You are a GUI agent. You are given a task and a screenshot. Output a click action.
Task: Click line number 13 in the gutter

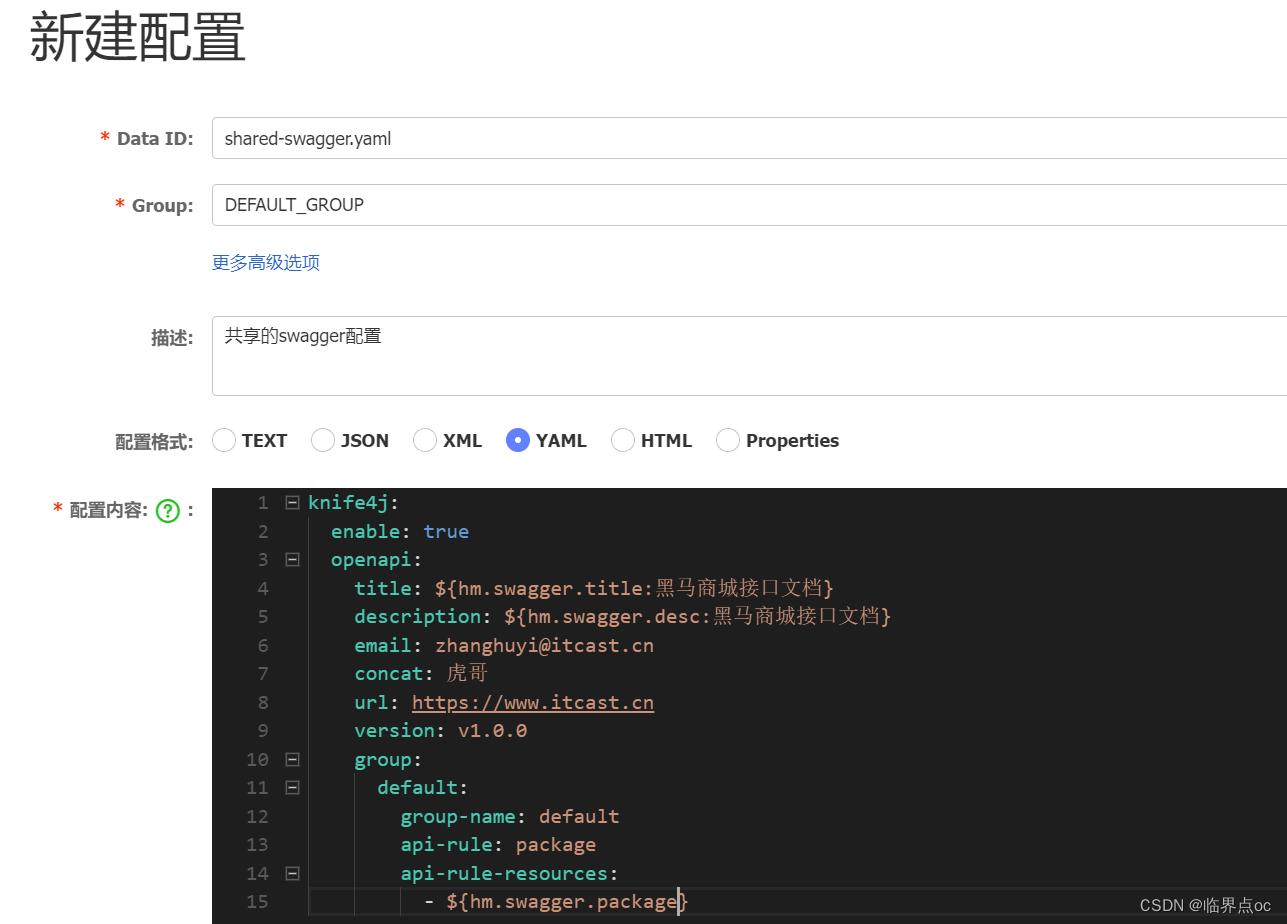pyautogui.click(x=257, y=845)
